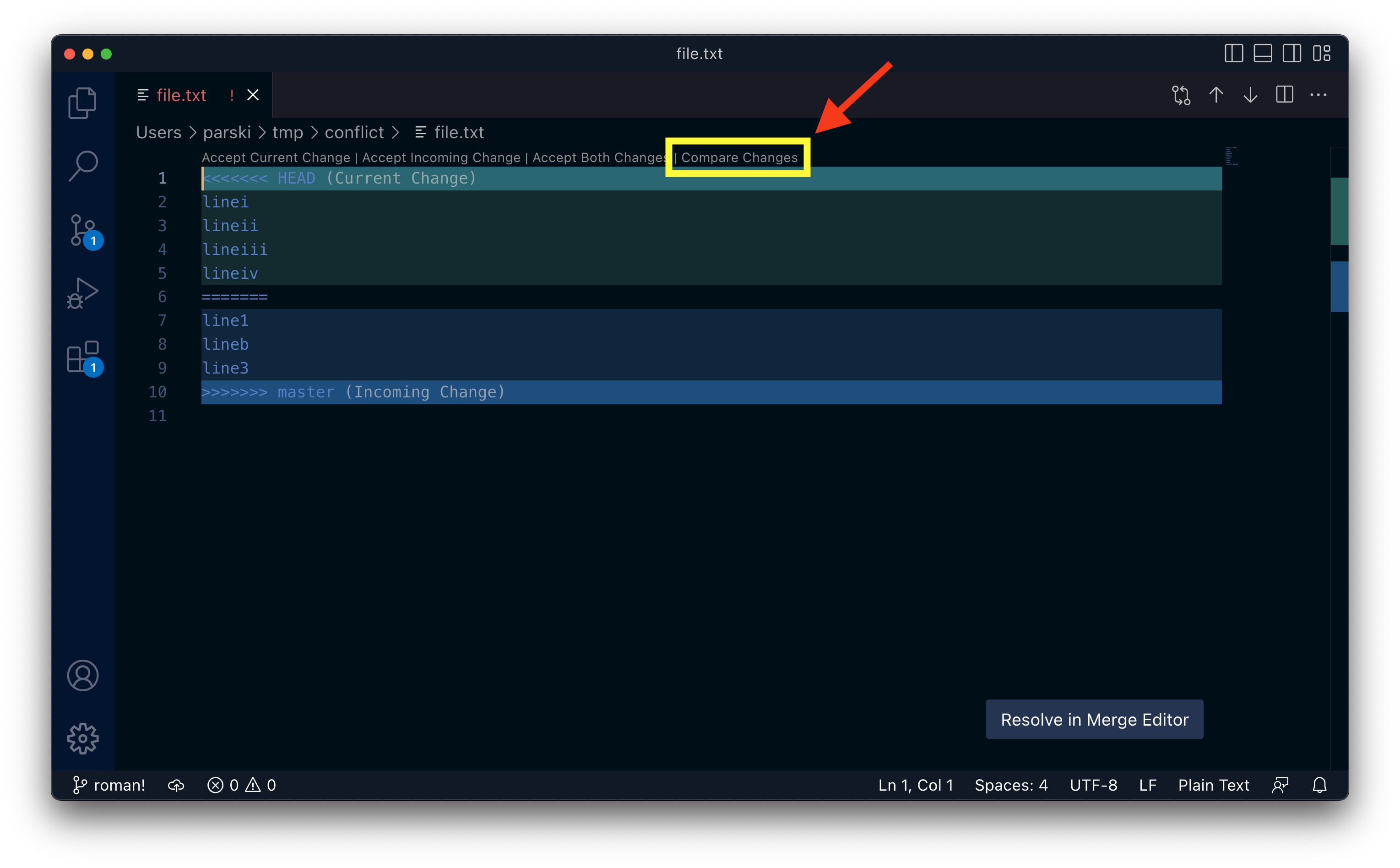Viewport: 1400px width, 868px height.
Task: Toggle the primary side bar
Action: tap(1234, 54)
